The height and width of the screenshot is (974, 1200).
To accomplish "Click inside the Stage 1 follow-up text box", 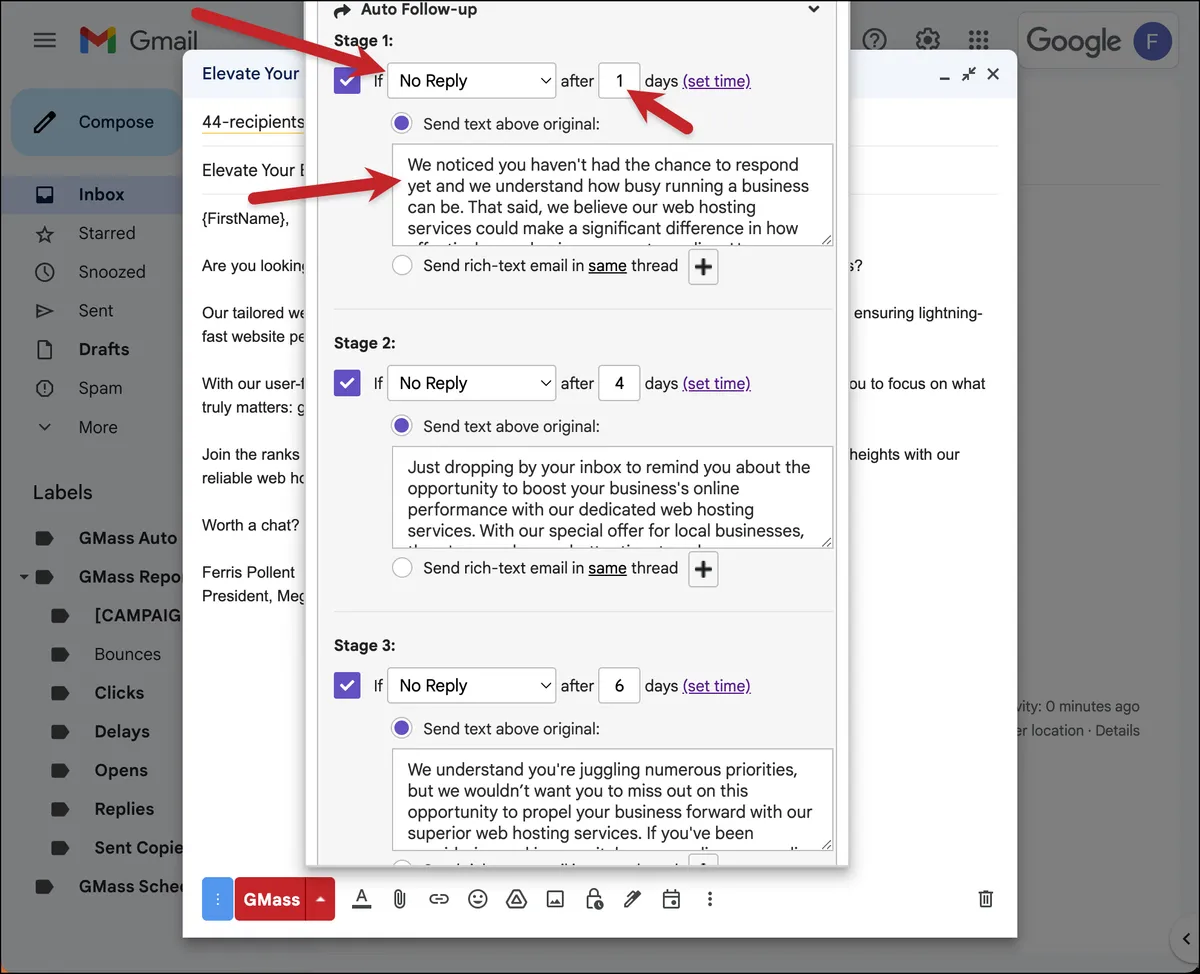I will coord(612,195).
